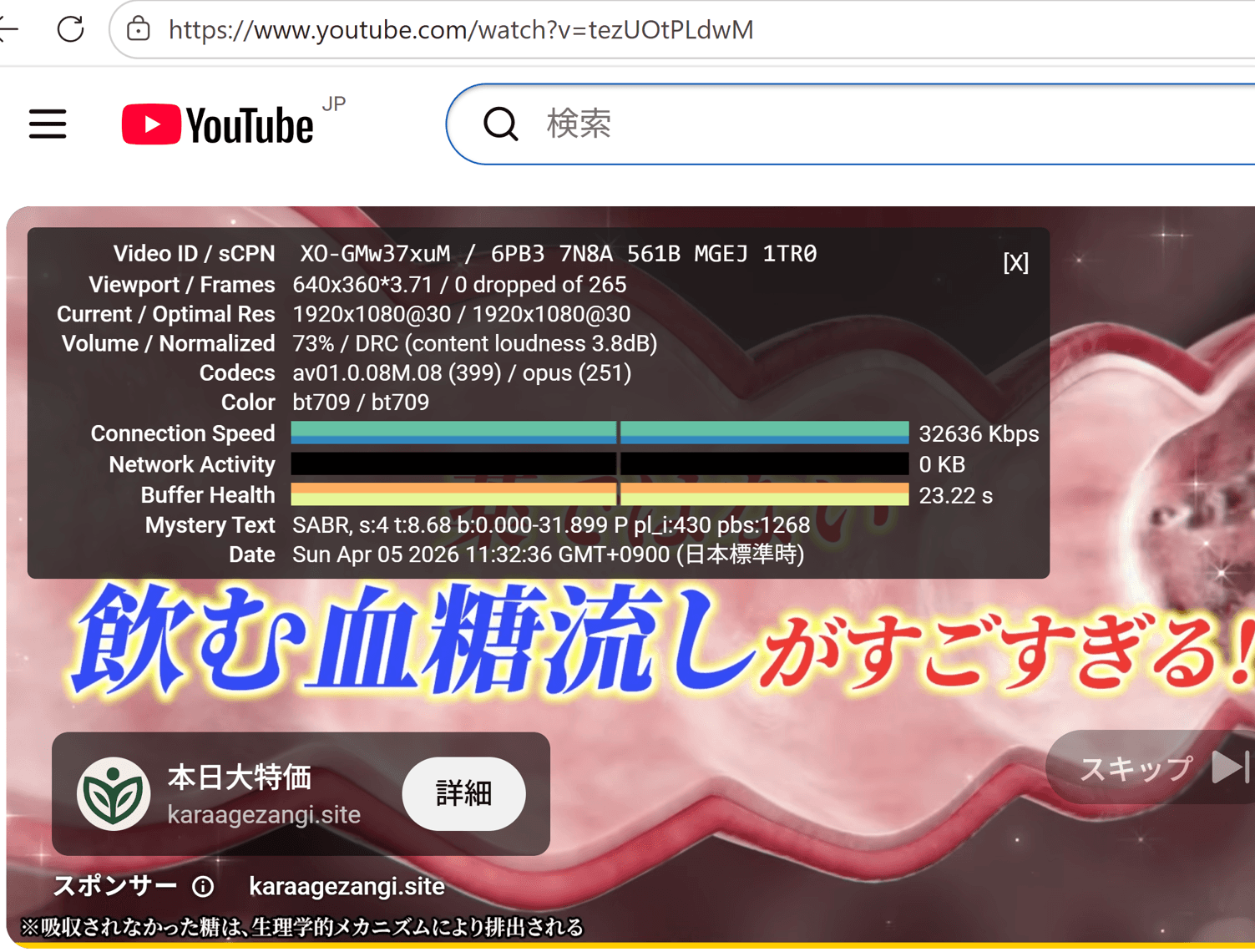Click the Volume value 73% / DRC
This screenshot has height=952, width=1255.
tap(475, 344)
